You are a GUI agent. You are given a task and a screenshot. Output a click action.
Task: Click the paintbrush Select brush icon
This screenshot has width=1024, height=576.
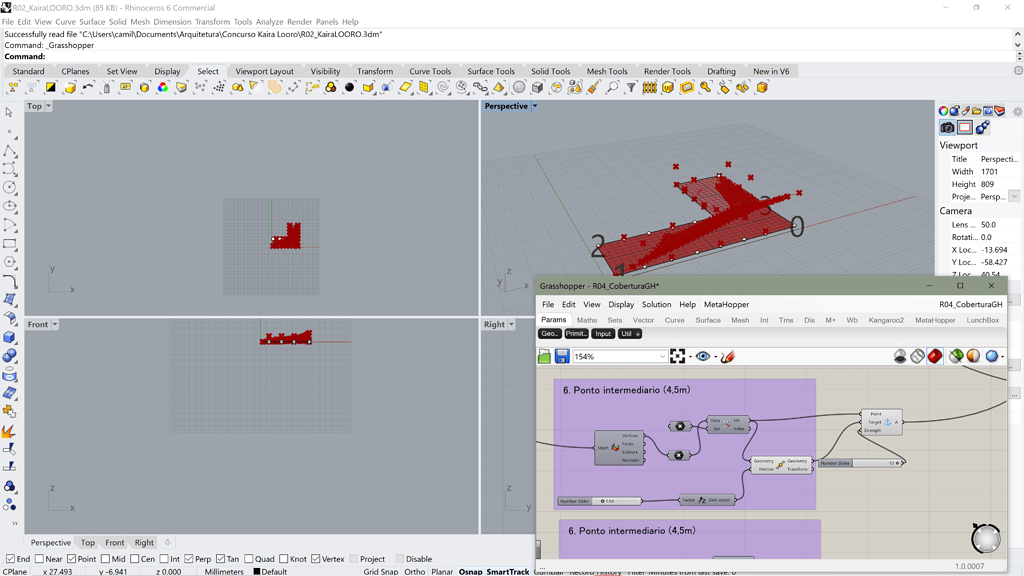(x=593, y=87)
